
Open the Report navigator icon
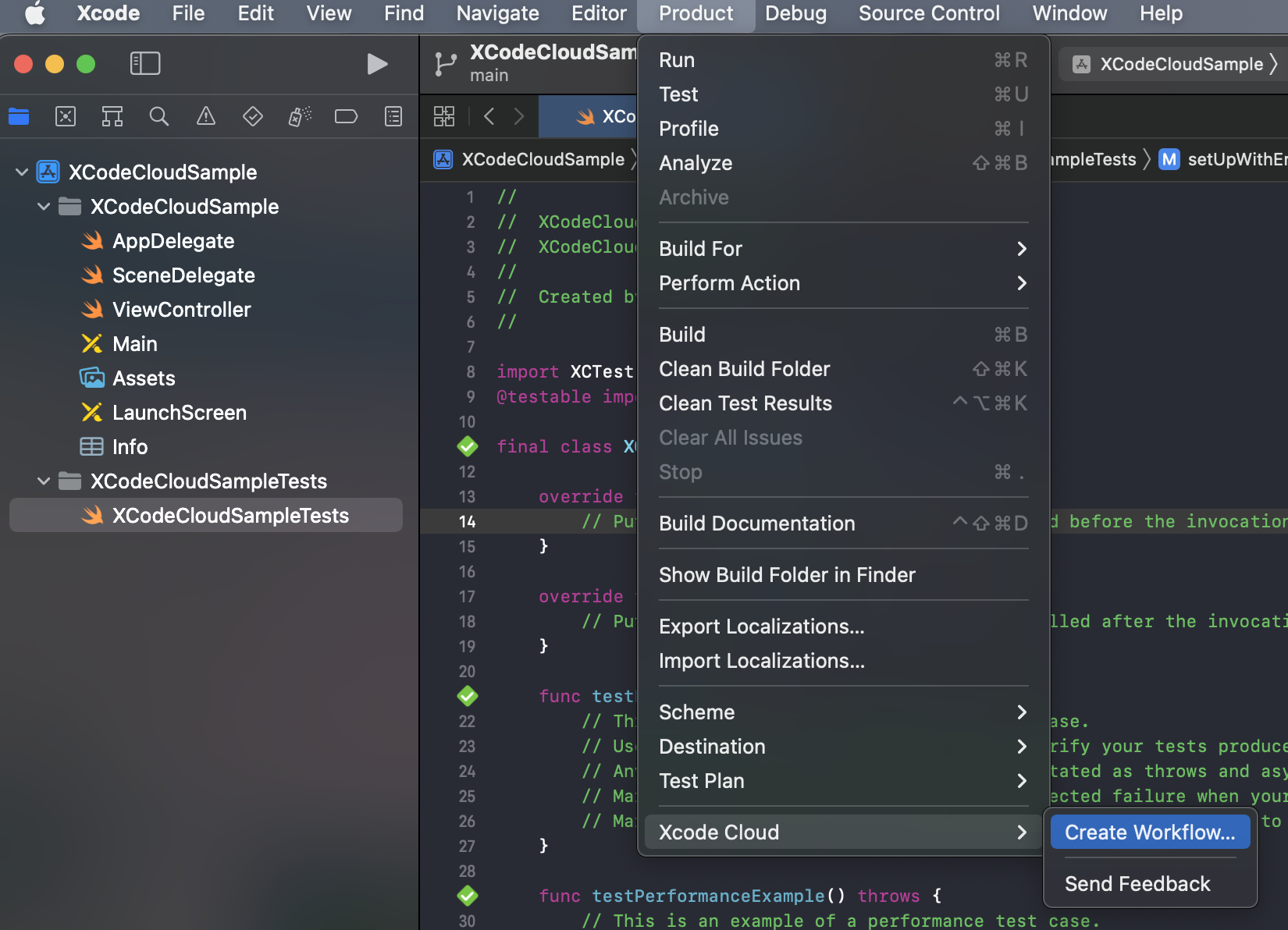(393, 117)
